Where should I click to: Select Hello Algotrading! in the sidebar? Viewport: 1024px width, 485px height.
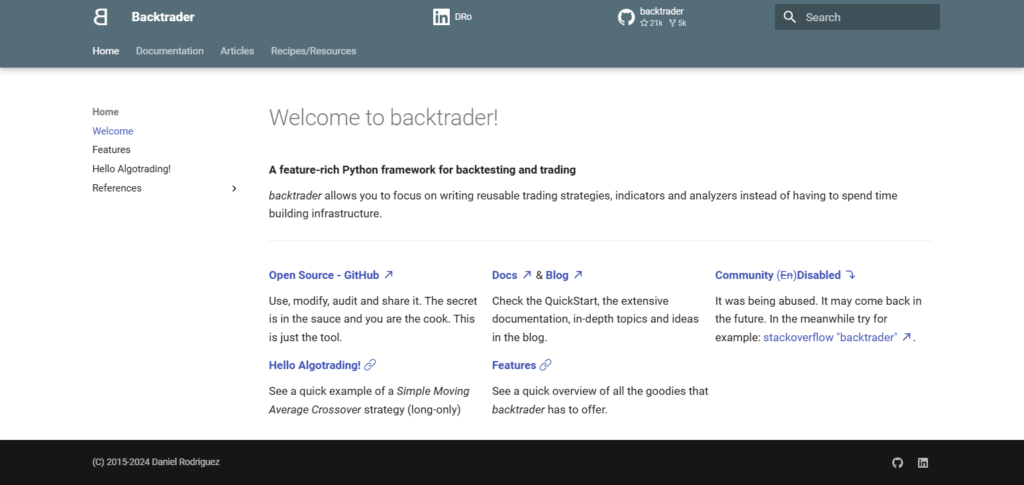point(131,169)
